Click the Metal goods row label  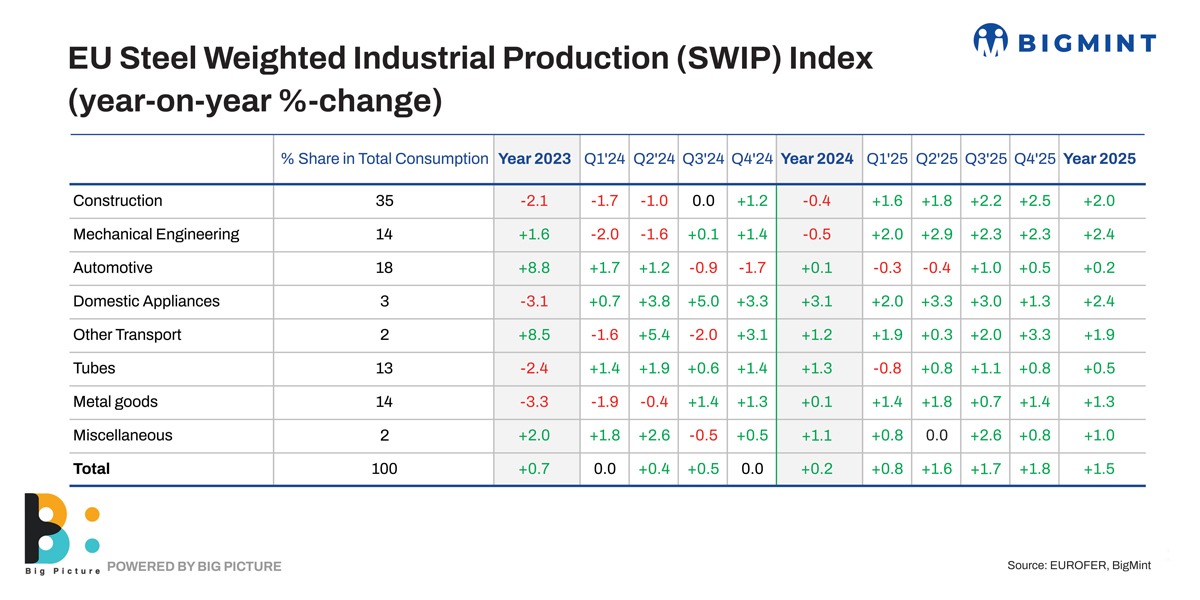click(115, 402)
